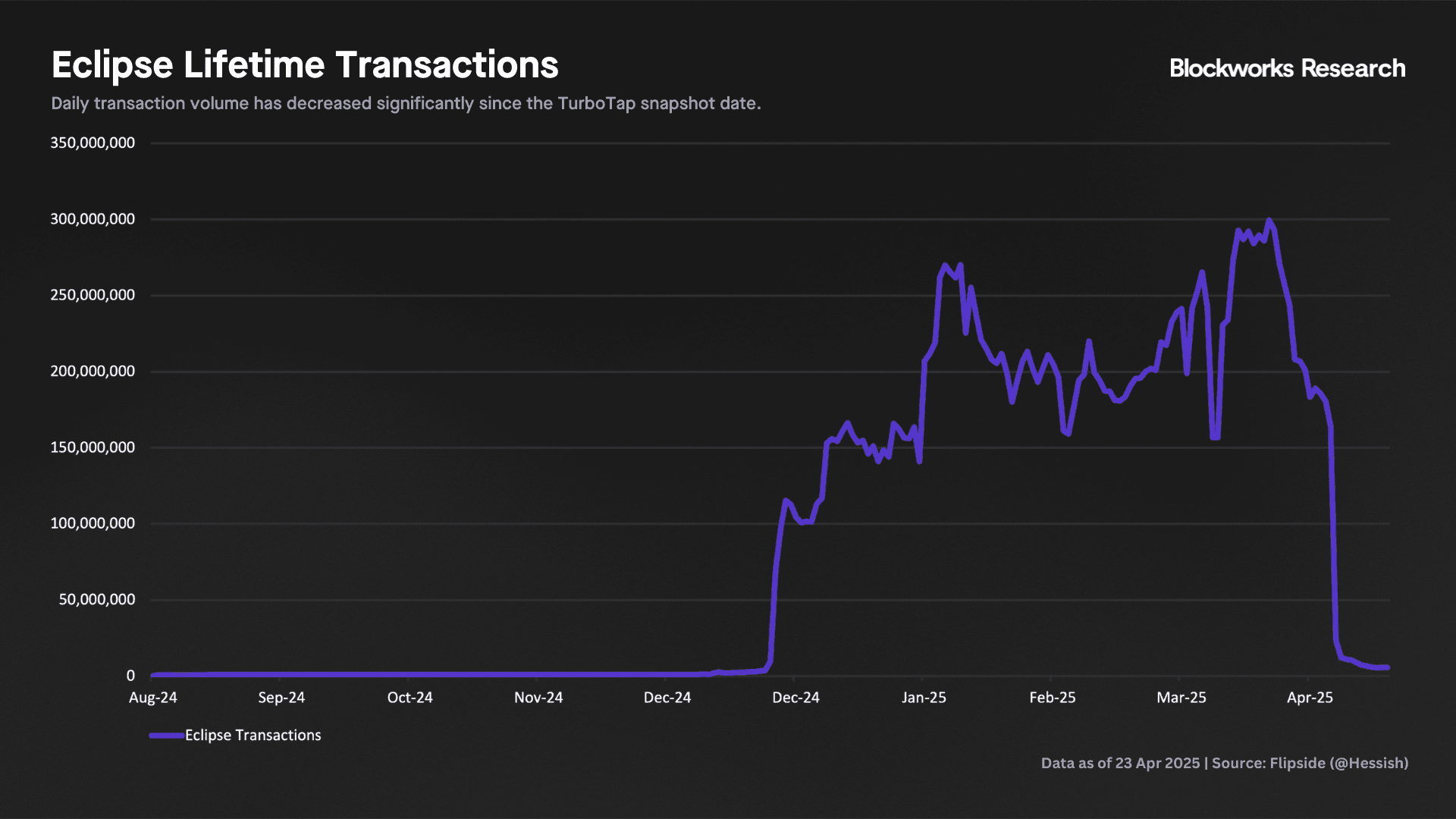Click the 200,000,000 y-axis label

[x=93, y=371]
